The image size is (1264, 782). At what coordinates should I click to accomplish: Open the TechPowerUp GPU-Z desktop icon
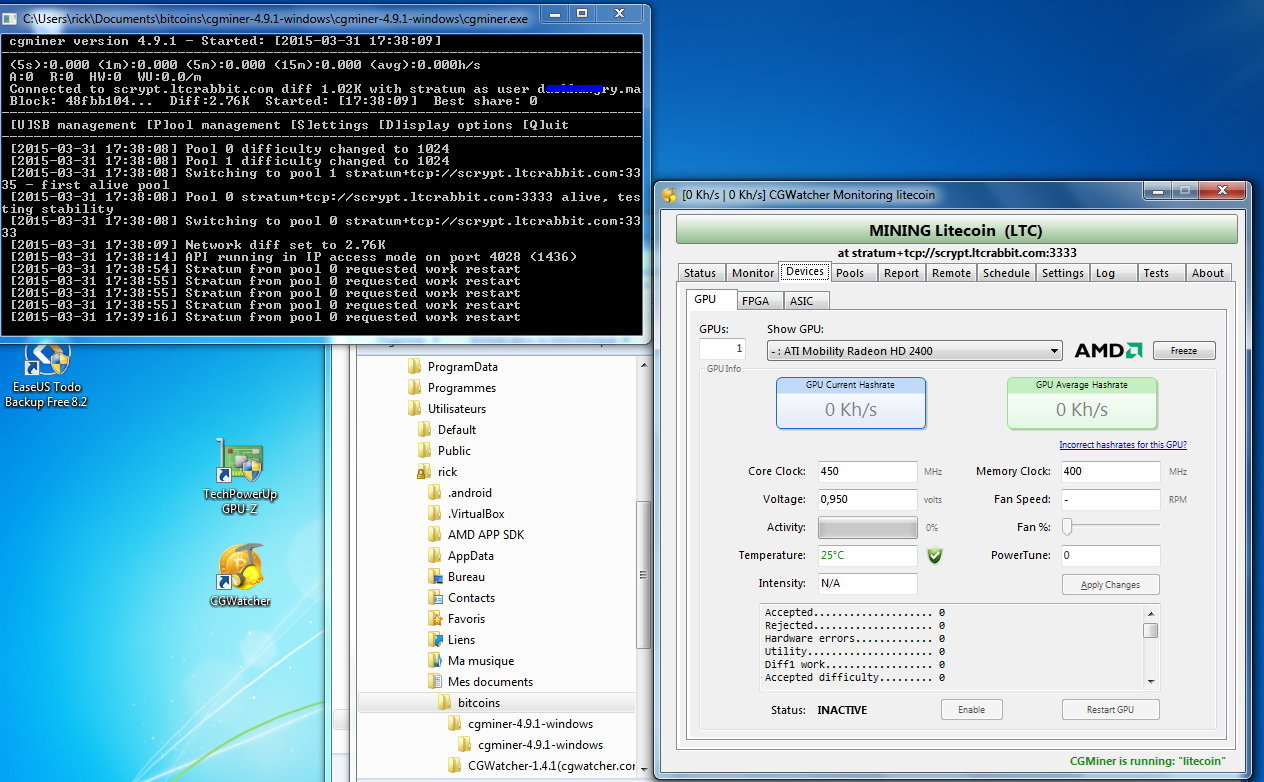click(240, 461)
